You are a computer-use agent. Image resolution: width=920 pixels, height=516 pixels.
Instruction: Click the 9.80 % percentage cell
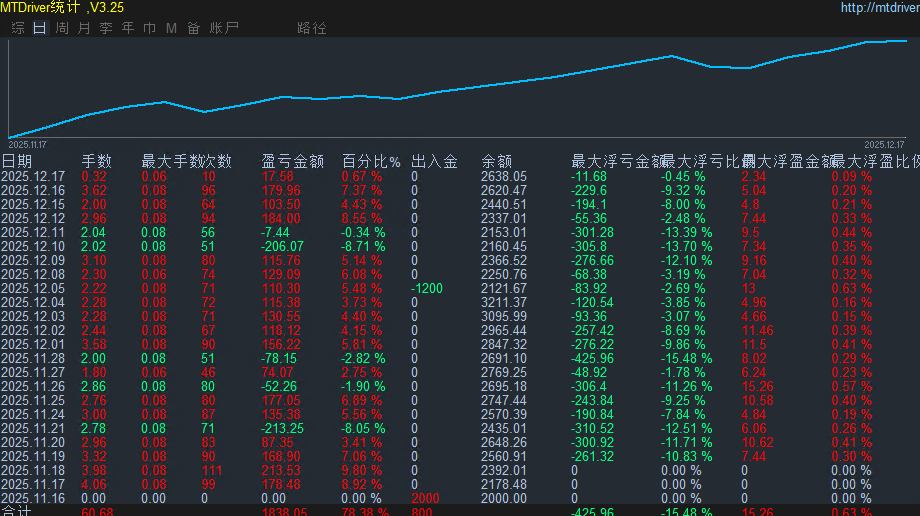(361, 471)
